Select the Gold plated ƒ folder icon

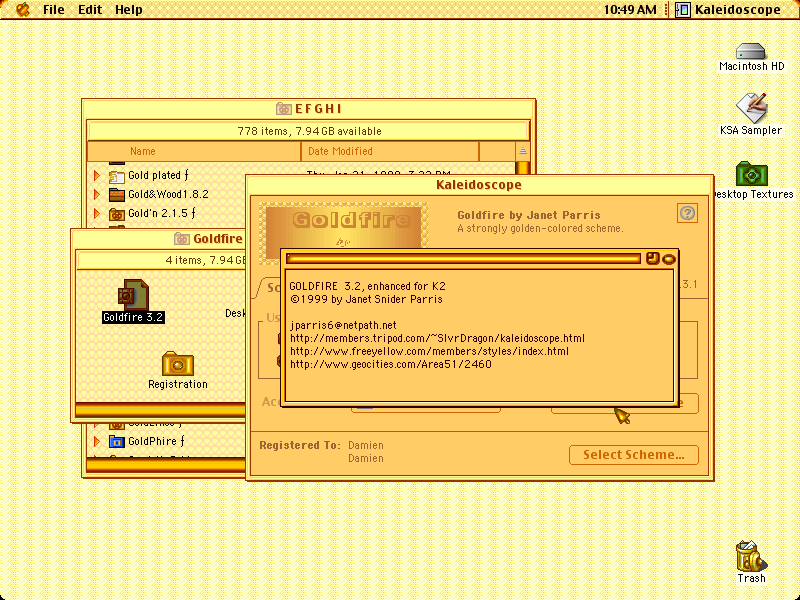click(117, 176)
